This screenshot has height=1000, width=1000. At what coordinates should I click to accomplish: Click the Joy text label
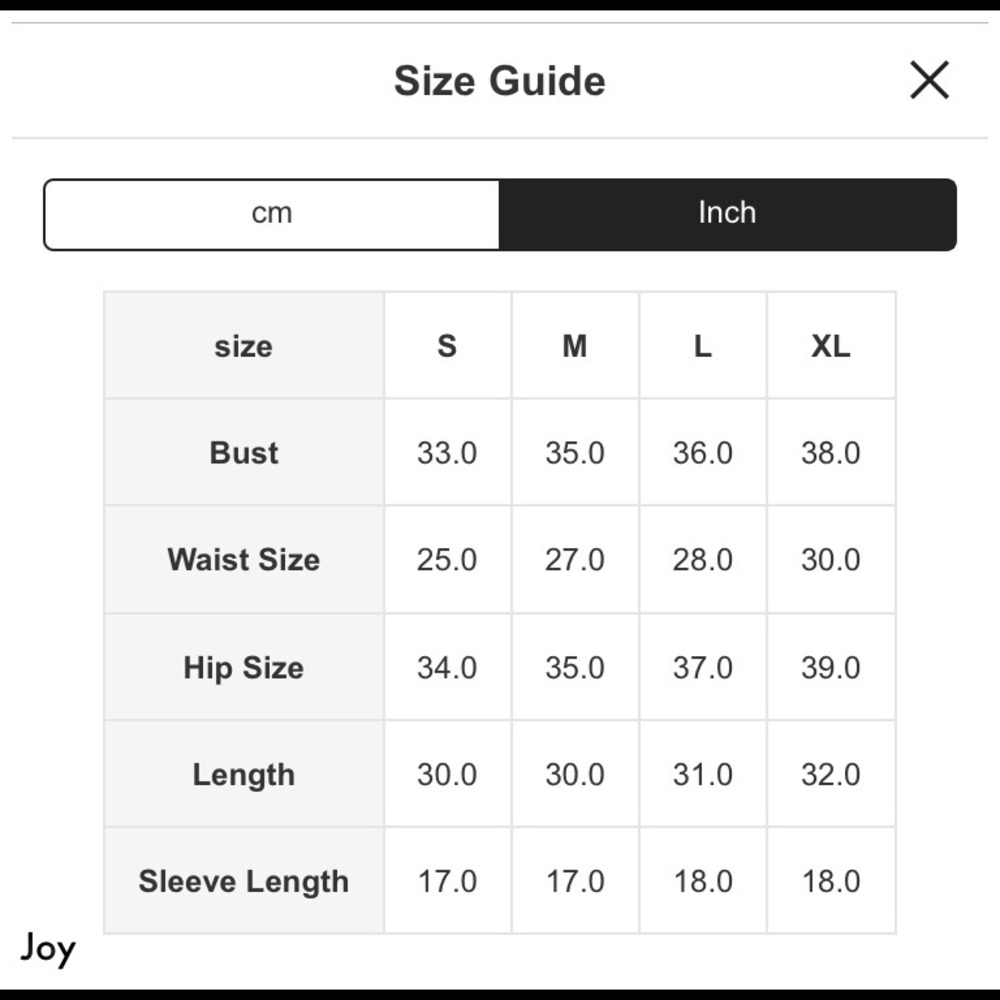point(48,948)
